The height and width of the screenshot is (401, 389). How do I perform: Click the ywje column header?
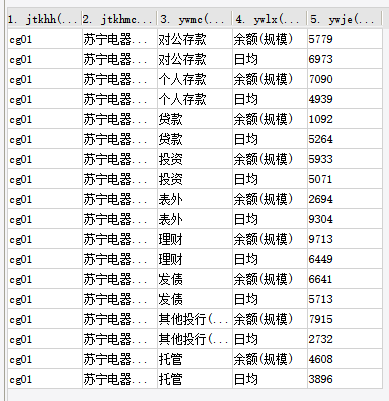345,19
